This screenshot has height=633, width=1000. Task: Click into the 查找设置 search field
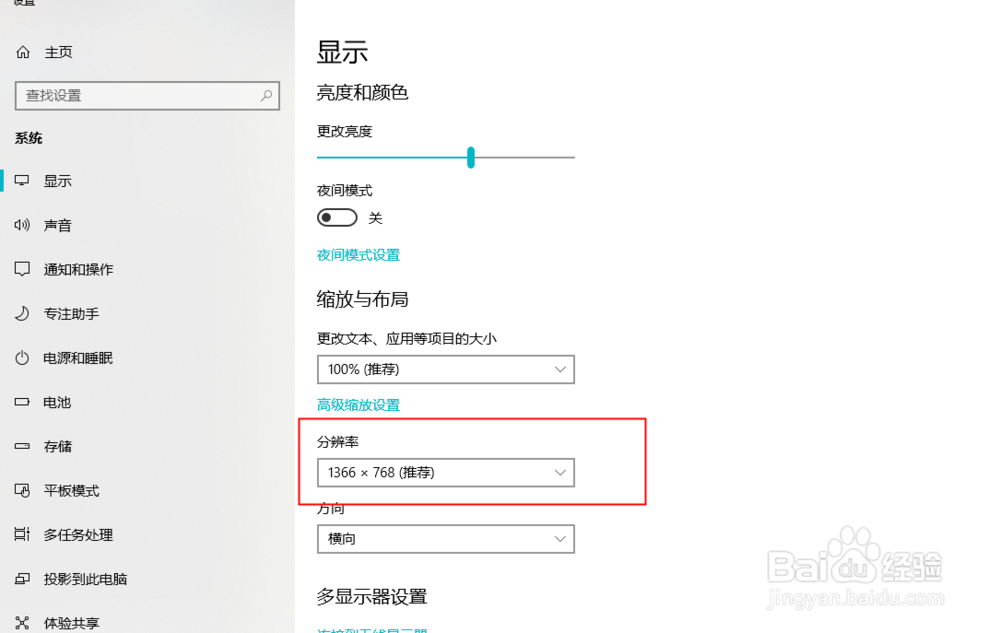click(147, 96)
